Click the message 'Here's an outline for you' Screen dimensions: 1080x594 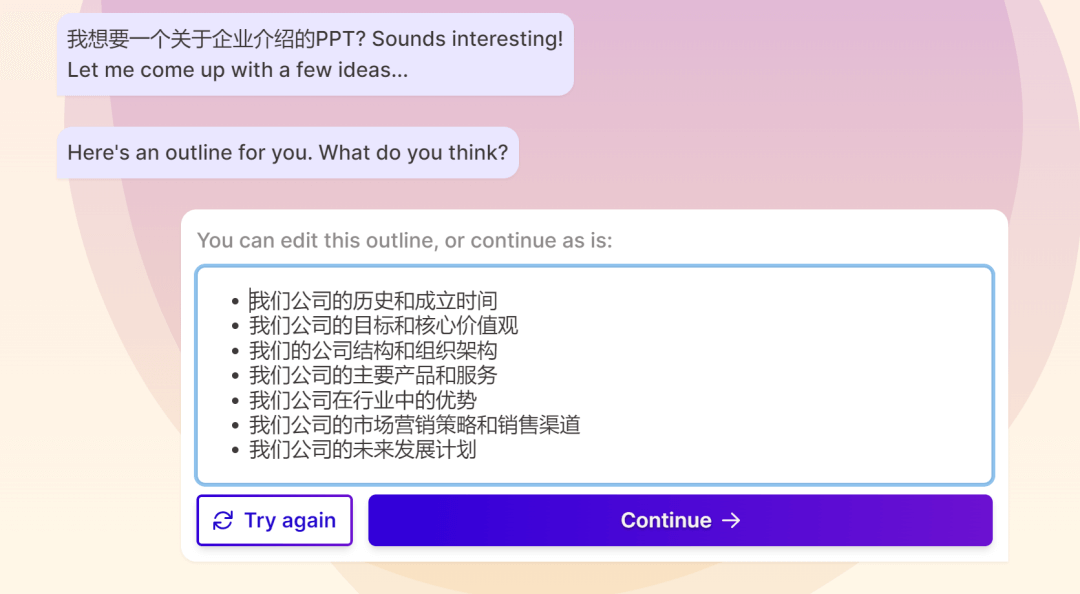tap(287, 152)
